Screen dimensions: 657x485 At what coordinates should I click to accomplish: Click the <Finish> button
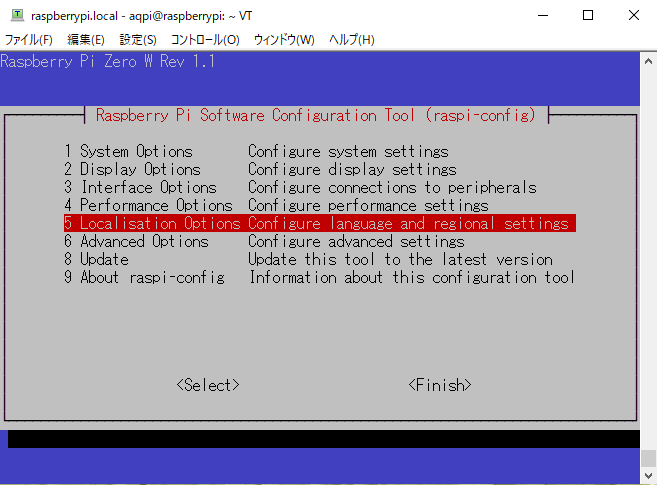click(x=440, y=385)
